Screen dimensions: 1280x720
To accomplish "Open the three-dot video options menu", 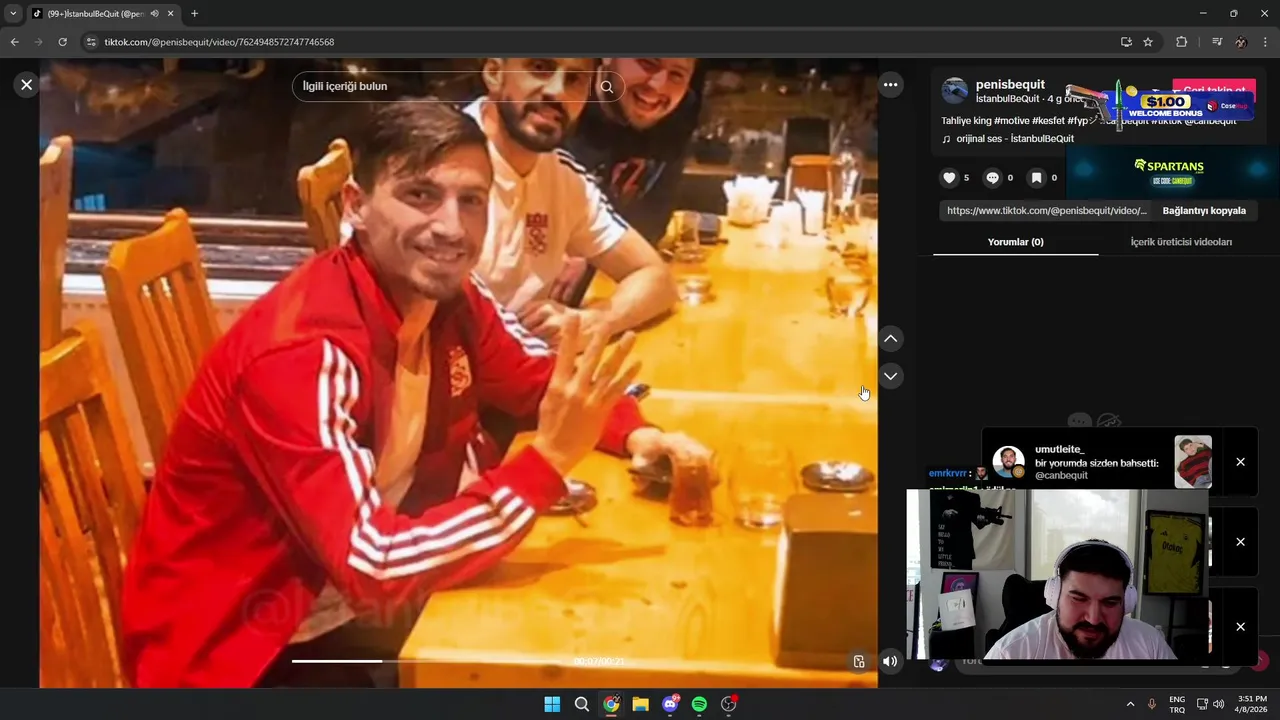I will pos(890,85).
